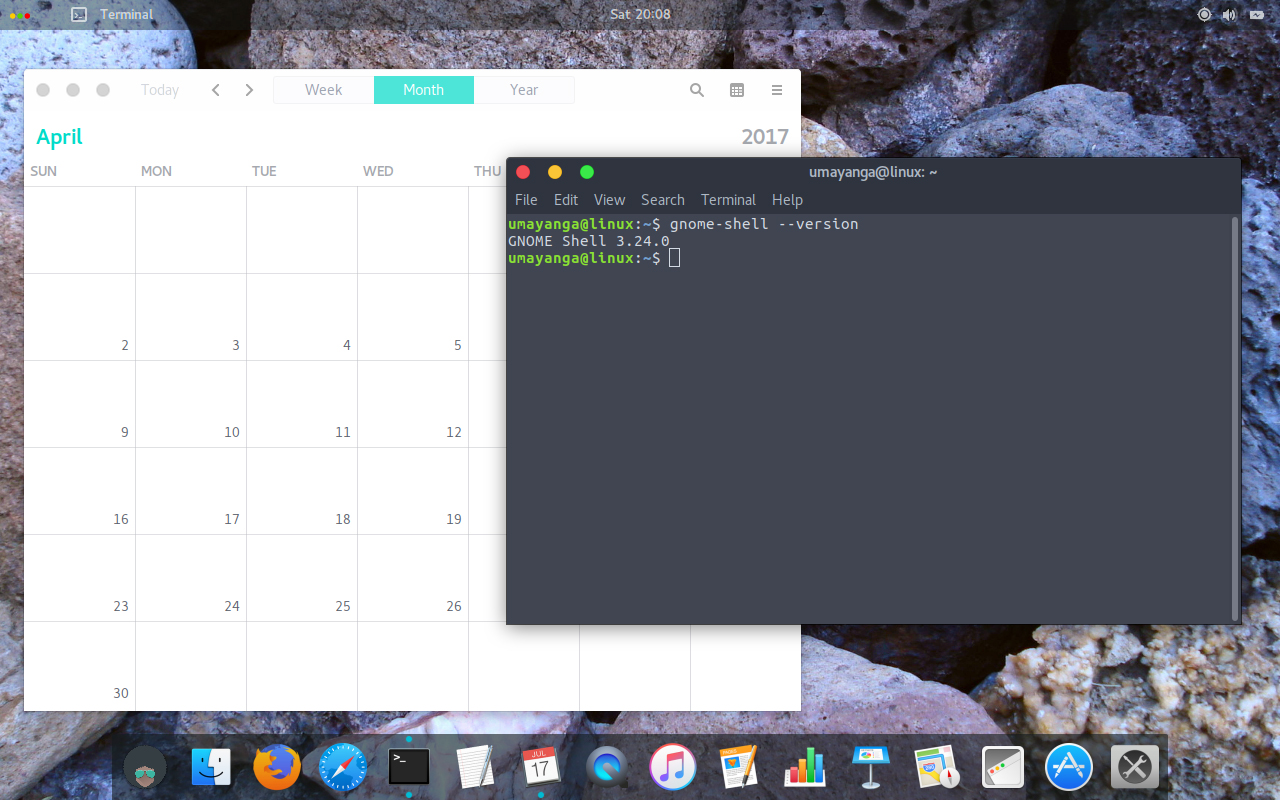The height and width of the screenshot is (800, 1280).
Task: Select the Month view in Calendar
Action: point(424,90)
